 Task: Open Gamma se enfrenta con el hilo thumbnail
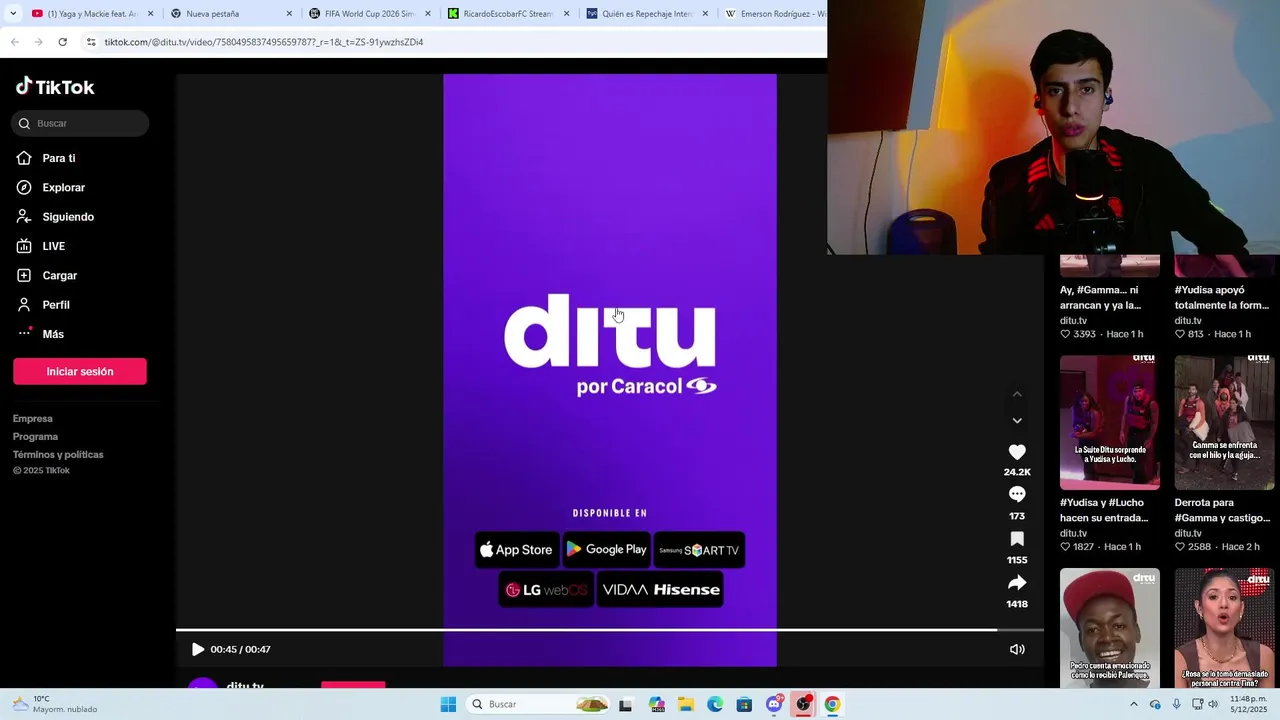[x=1224, y=422]
